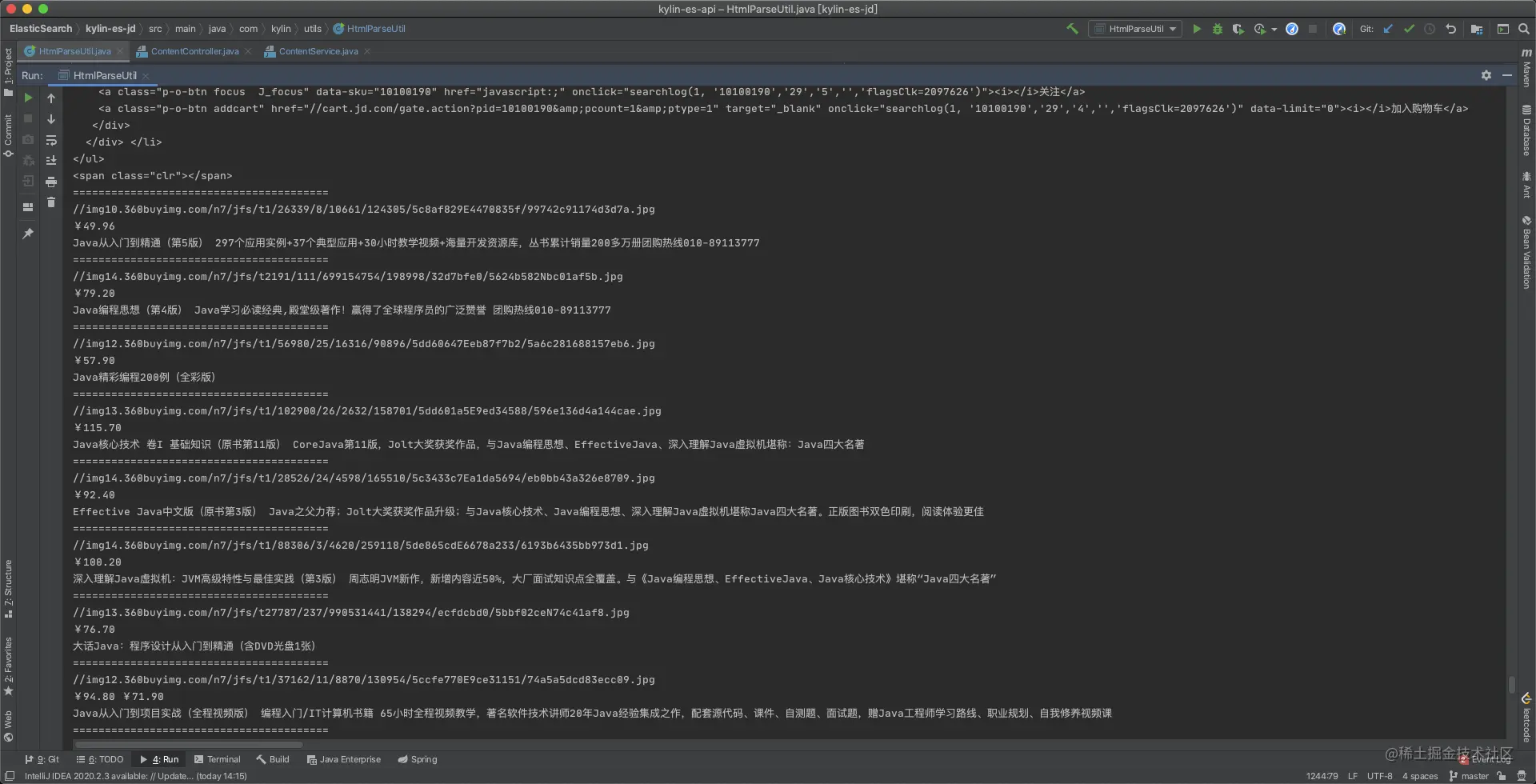The image size is (1536, 784).
Task: Toggle soft-wrap in the Run console
Action: 51,140
